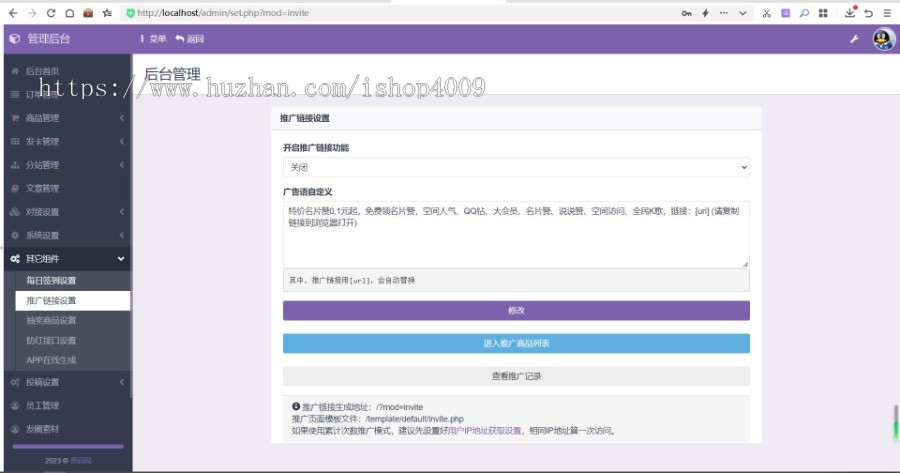Reload the page with the refresh icon
Image resolution: width=900 pixels, height=473 pixels.
(x=51, y=13)
